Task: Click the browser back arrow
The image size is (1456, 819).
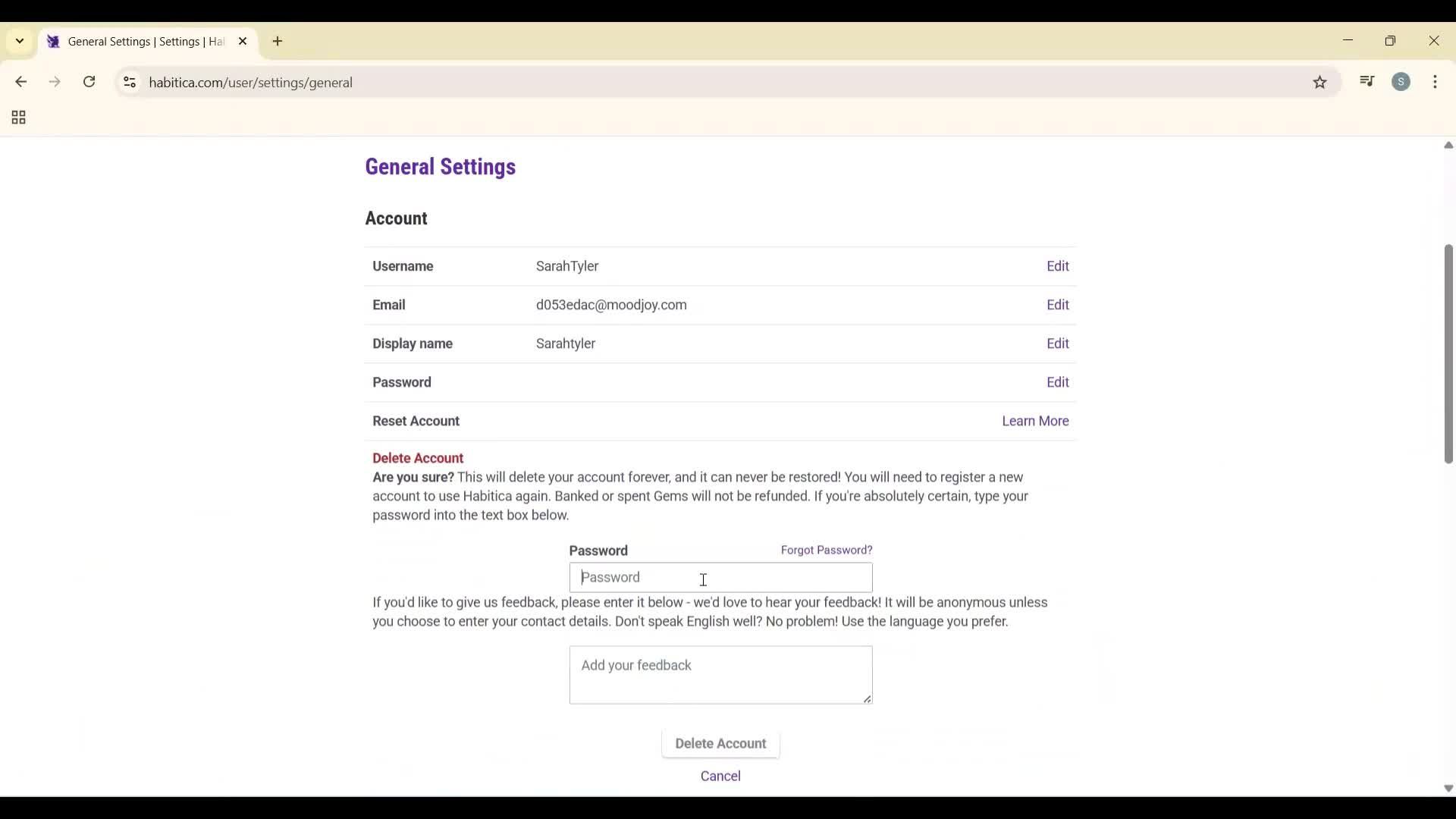Action: click(21, 82)
